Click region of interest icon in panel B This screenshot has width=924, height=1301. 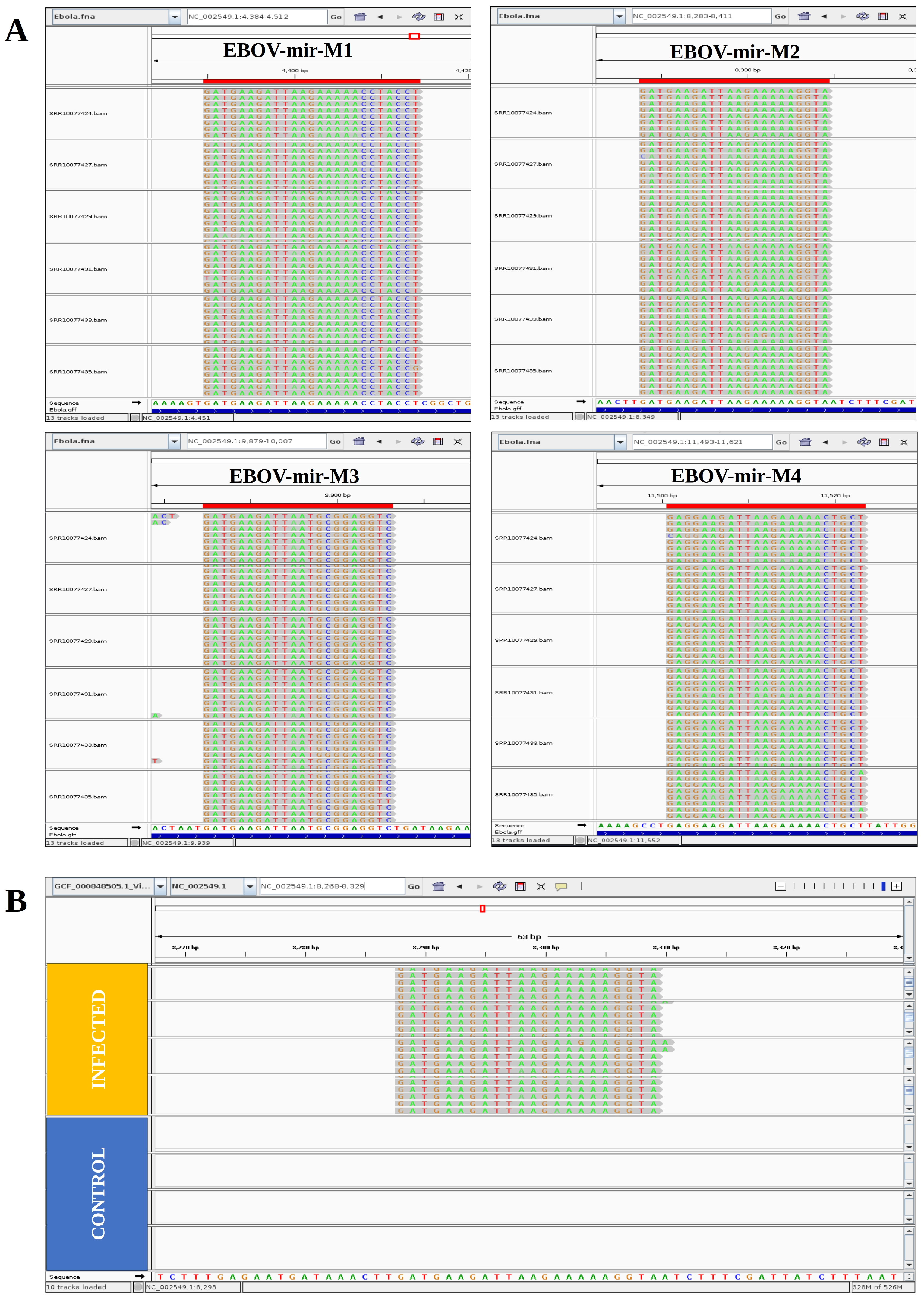[520, 886]
